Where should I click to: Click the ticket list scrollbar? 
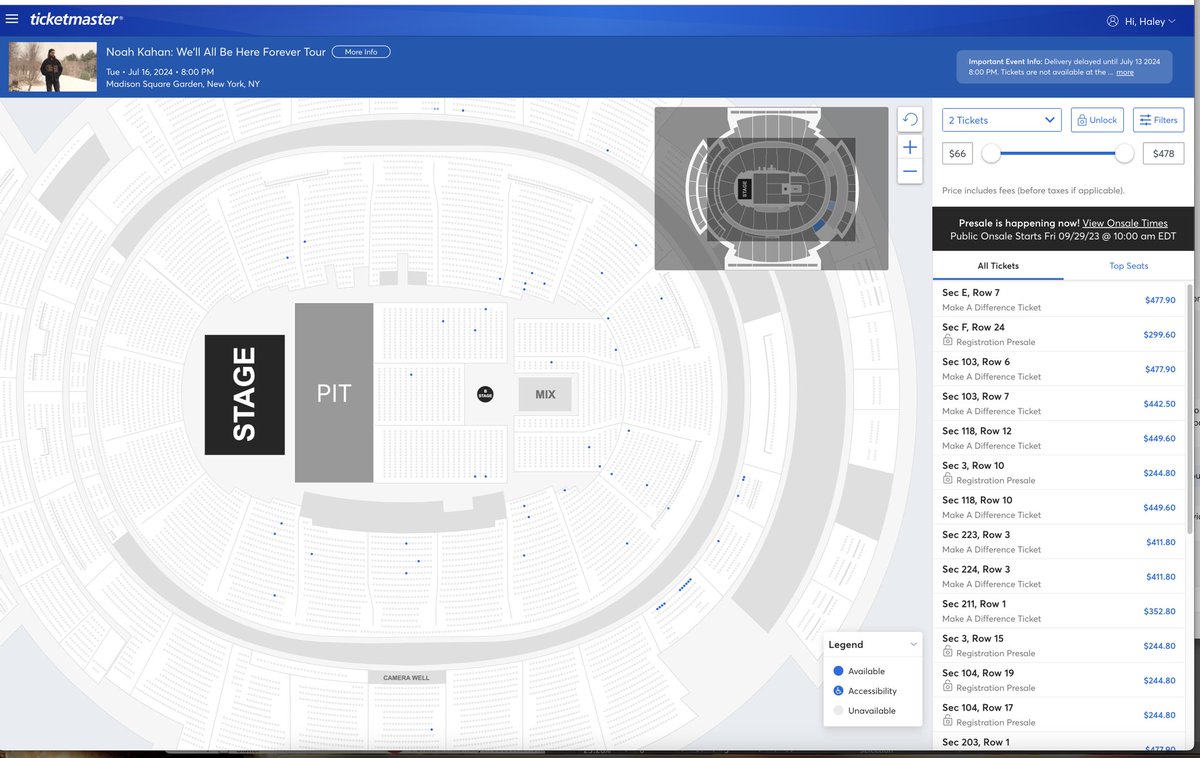click(1189, 408)
